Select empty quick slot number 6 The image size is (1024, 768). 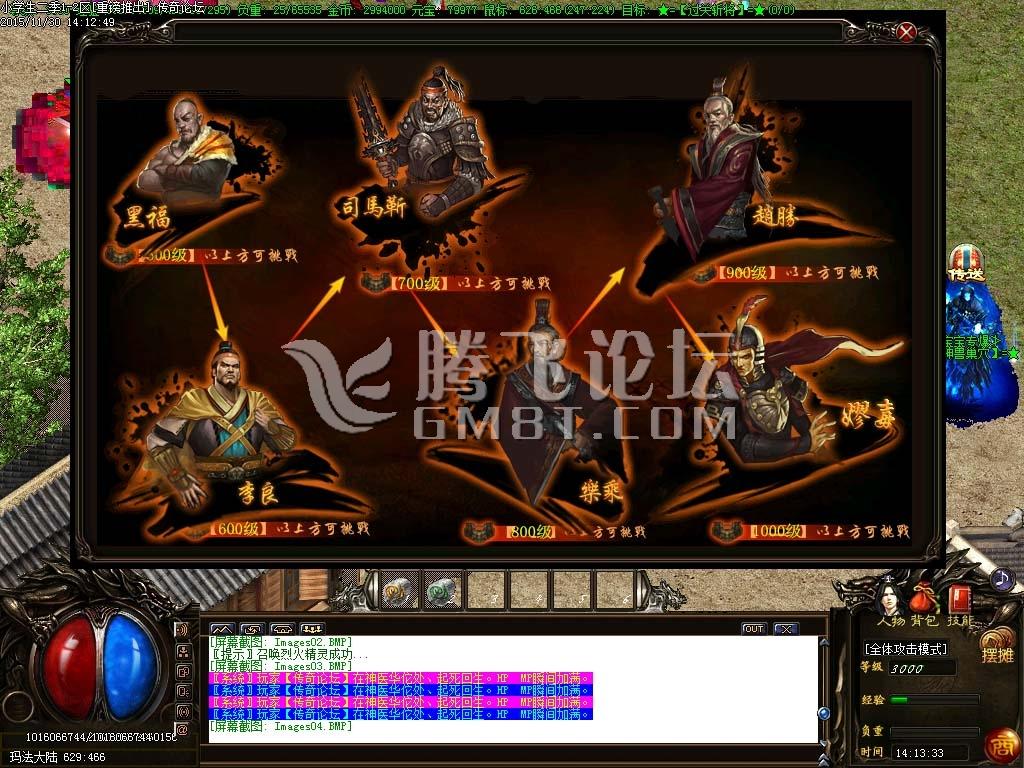pyautogui.click(x=616, y=591)
